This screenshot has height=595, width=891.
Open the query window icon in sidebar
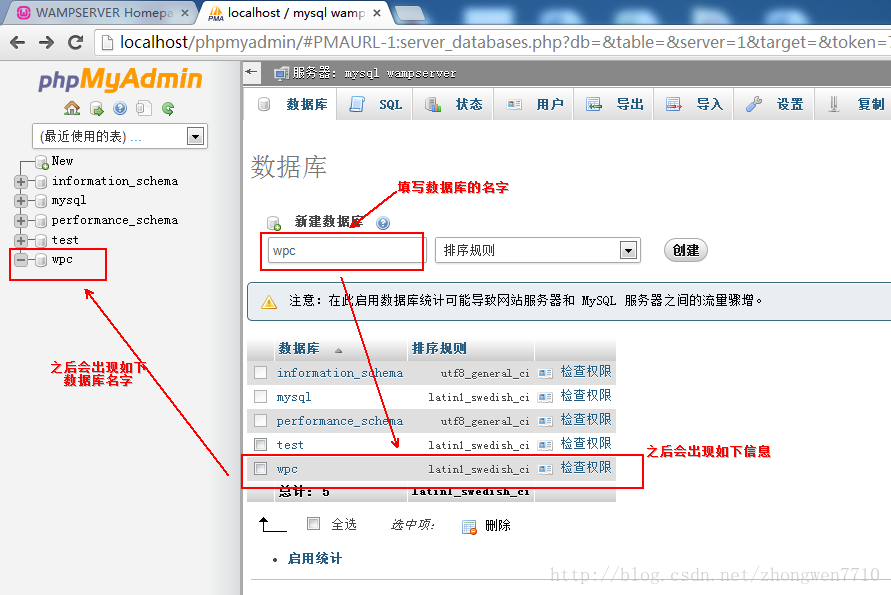pos(144,108)
